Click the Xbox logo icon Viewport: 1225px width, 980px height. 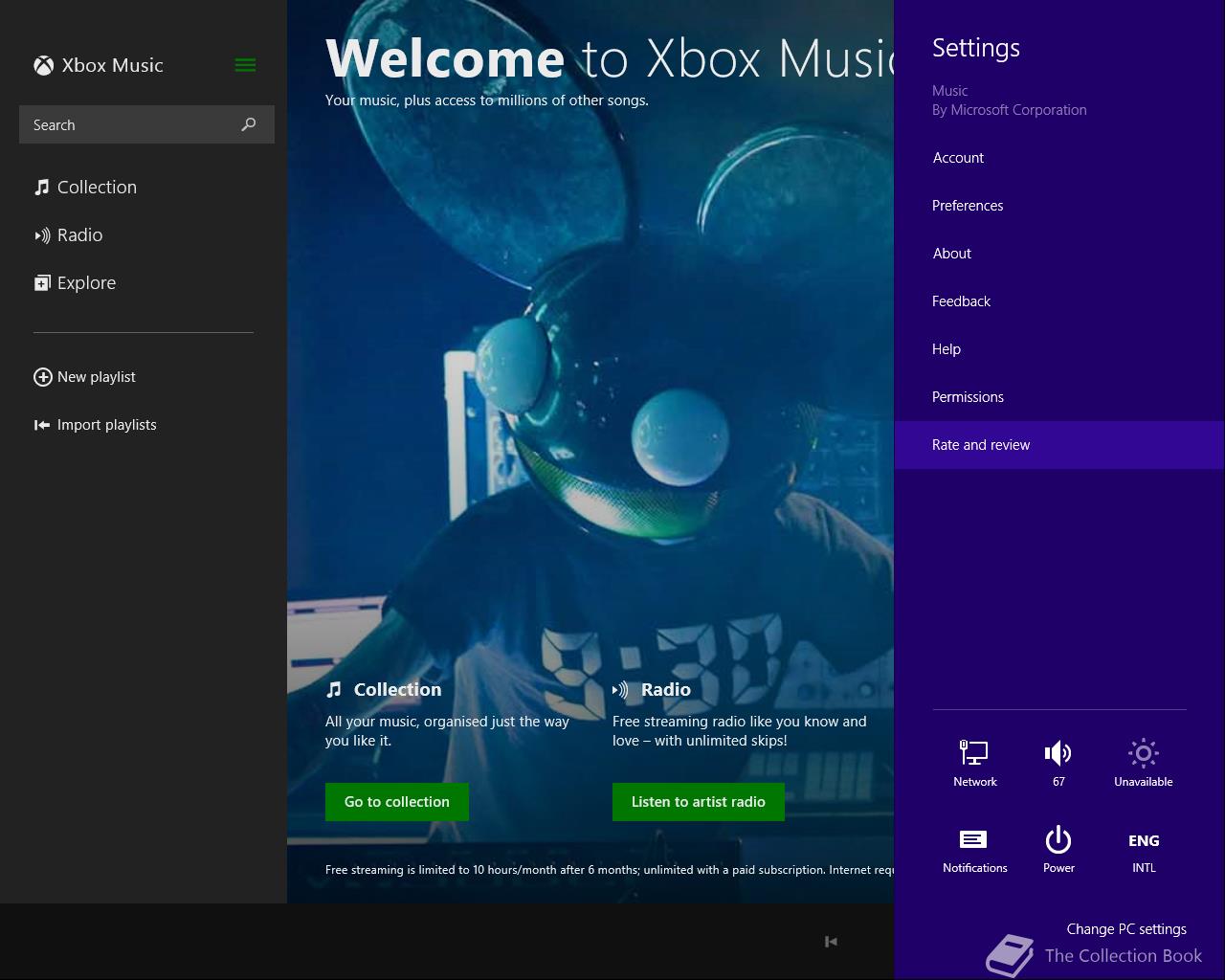click(x=43, y=65)
